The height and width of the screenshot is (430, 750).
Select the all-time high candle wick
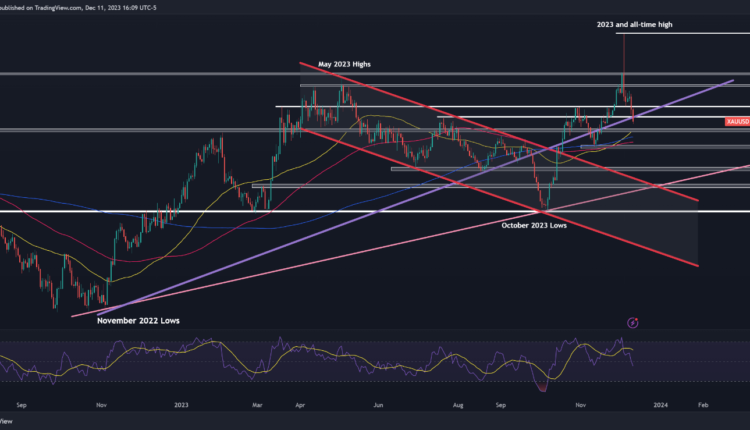pos(623,50)
